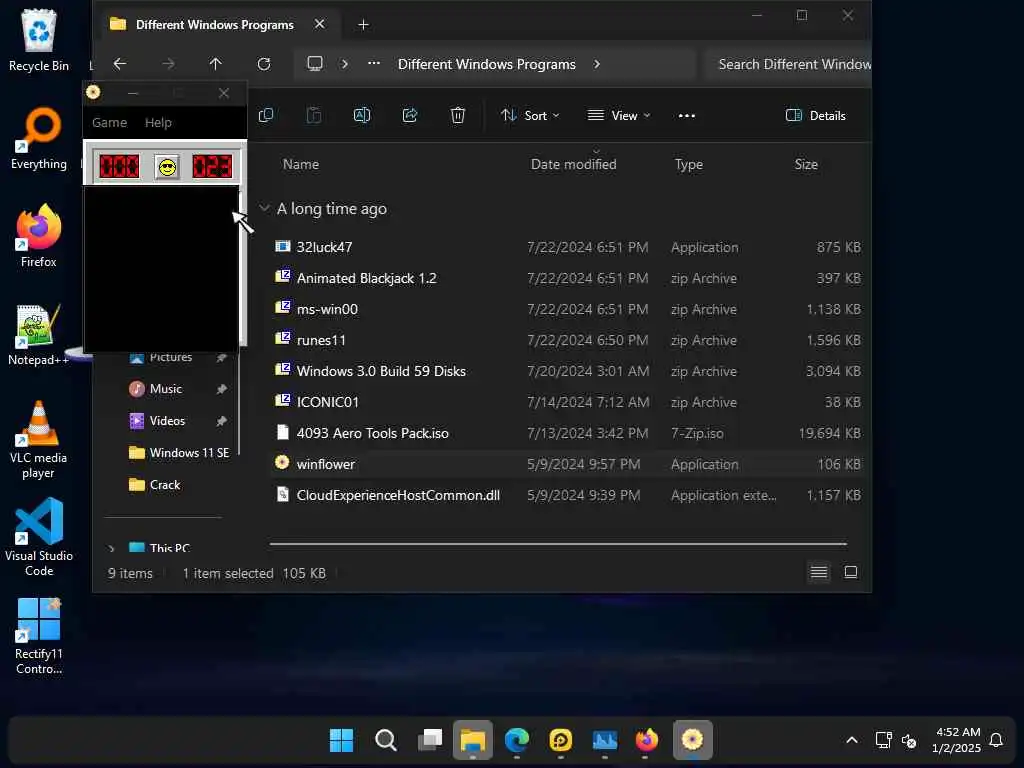
Task: Open Everything desktop shortcut
Action: [x=39, y=138]
